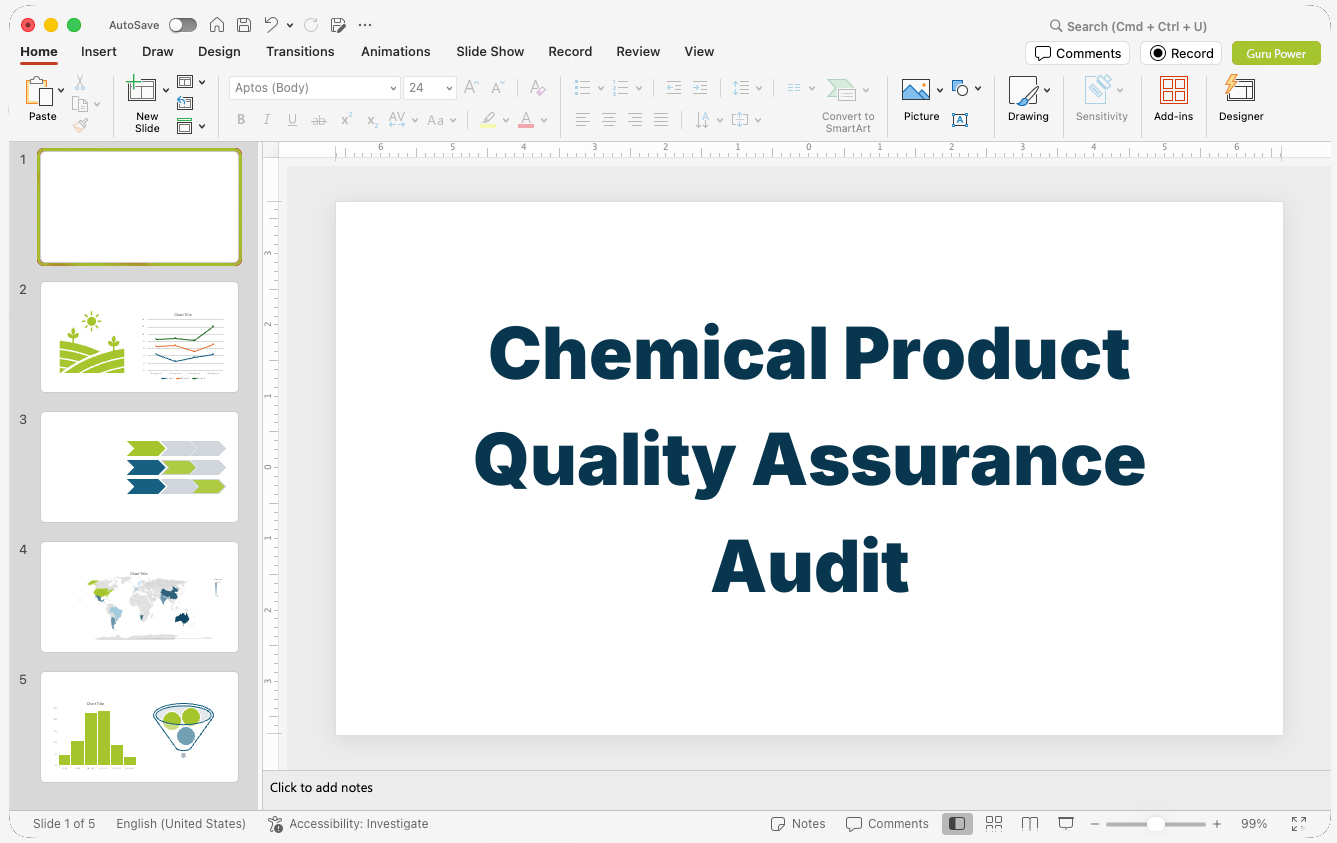Click the Guru Power button
This screenshot has width=1337, height=843.
point(1276,53)
